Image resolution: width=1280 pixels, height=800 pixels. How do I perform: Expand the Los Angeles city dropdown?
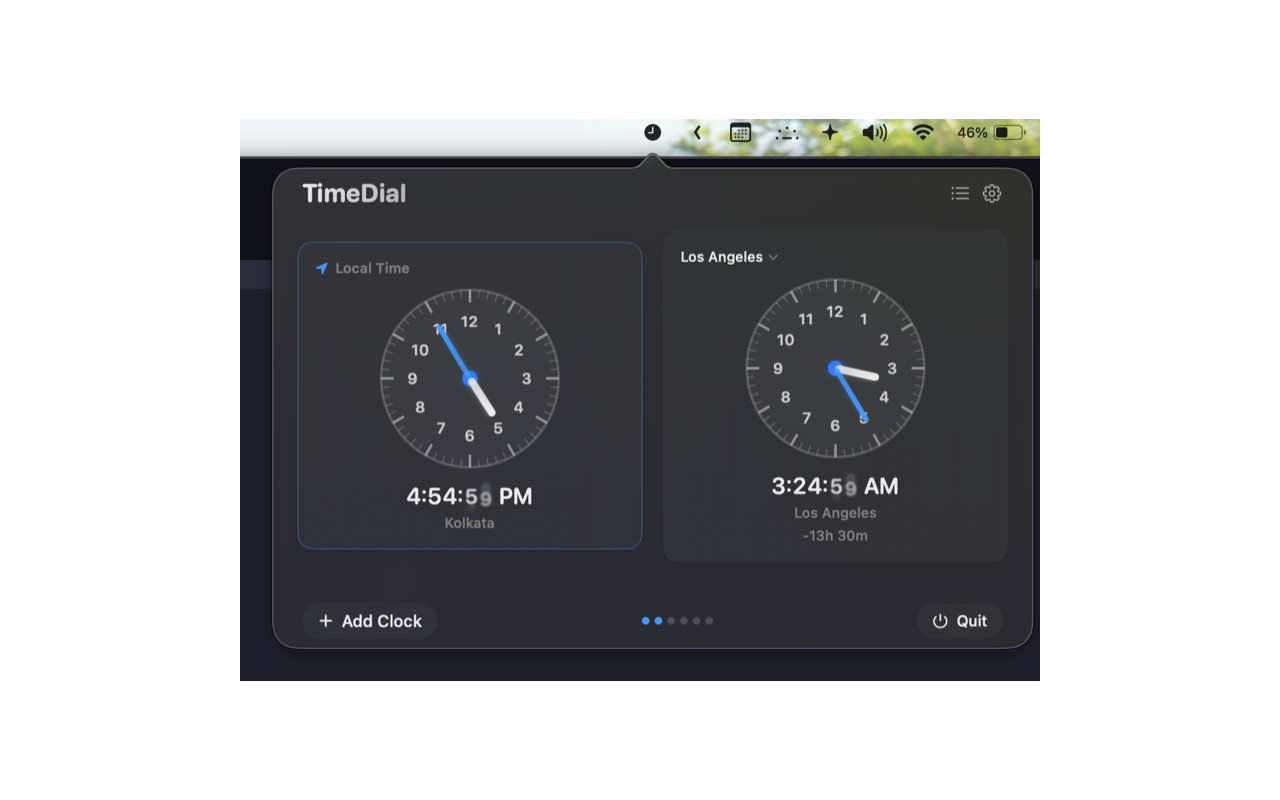tap(729, 256)
